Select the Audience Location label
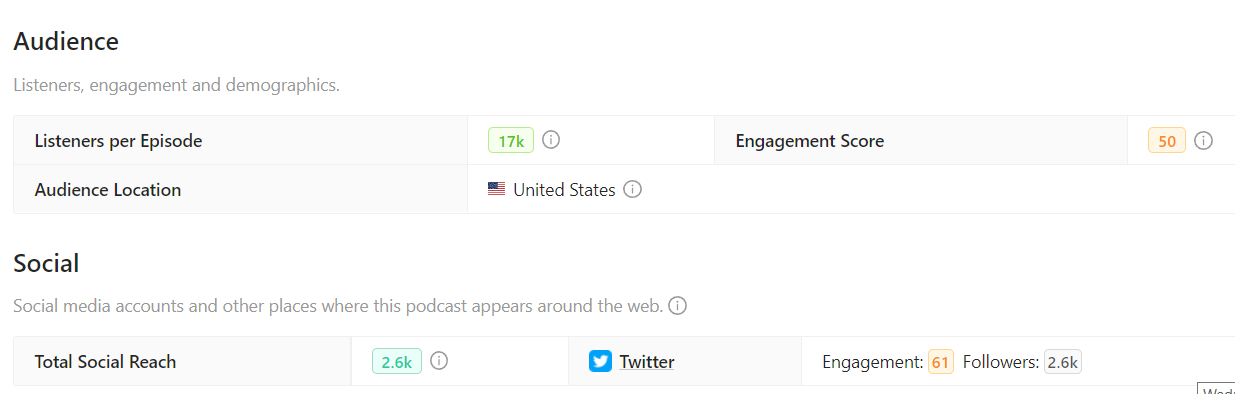The height and width of the screenshot is (394, 1235). (108, 190)
